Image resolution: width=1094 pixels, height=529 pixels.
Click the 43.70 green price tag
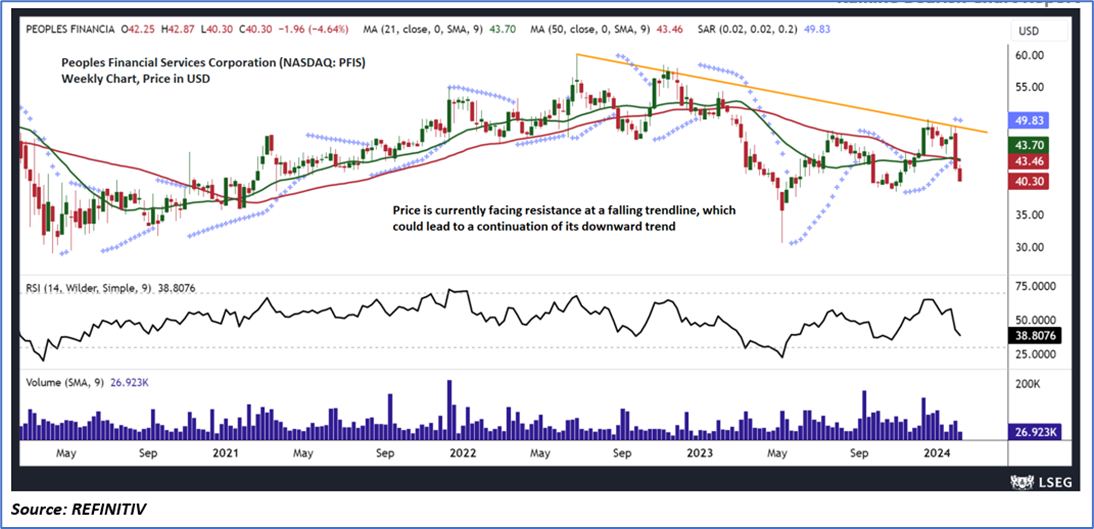1031,146
